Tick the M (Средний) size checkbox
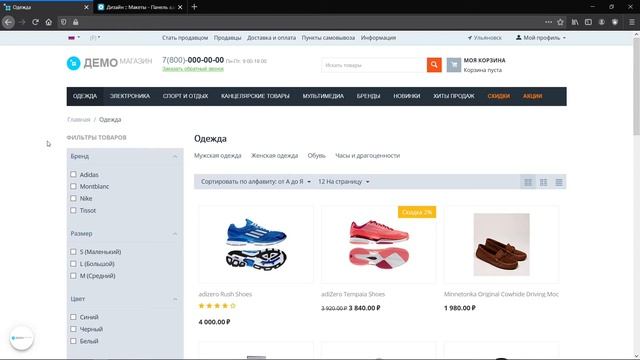Screen dimensions: 640x360 pyautogui.click(x=73, y=276)
